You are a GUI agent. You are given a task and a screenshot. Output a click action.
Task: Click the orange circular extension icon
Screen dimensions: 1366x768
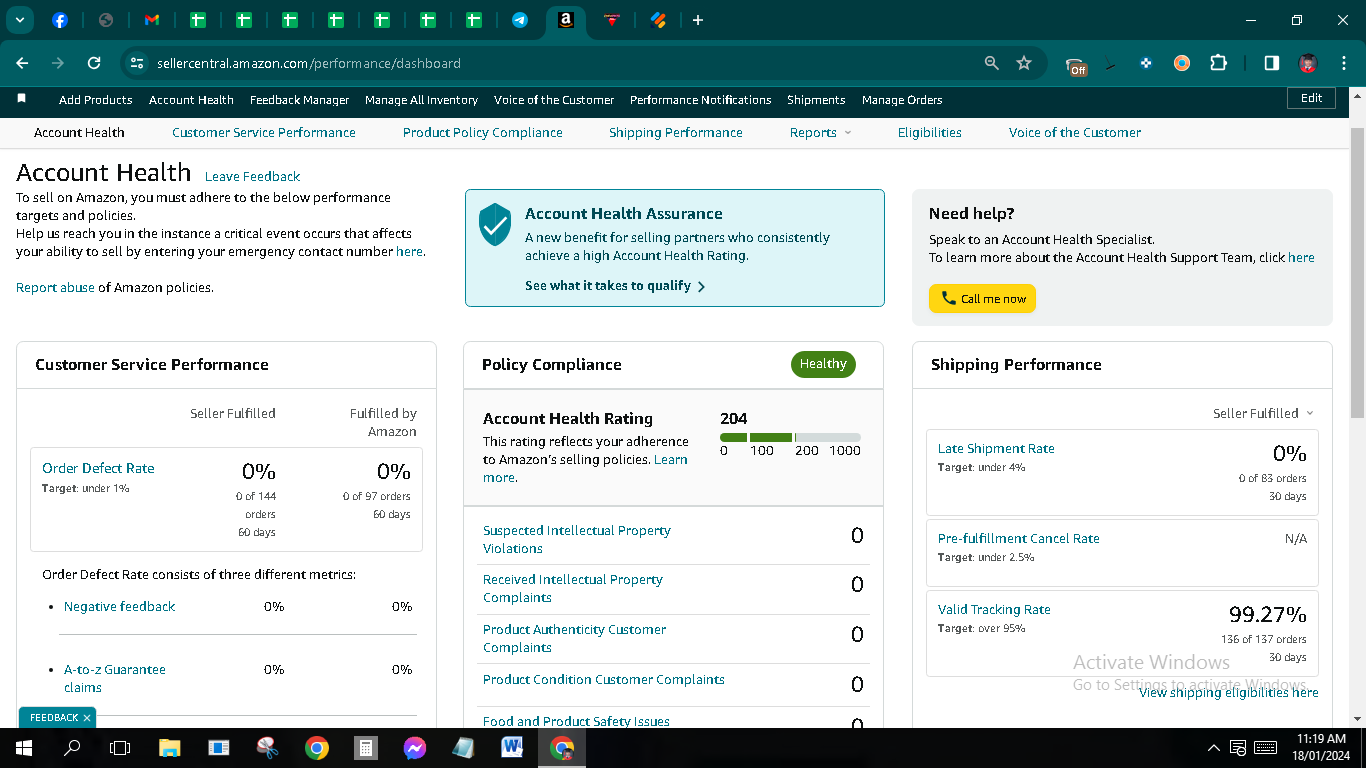tap(1182, 63)
